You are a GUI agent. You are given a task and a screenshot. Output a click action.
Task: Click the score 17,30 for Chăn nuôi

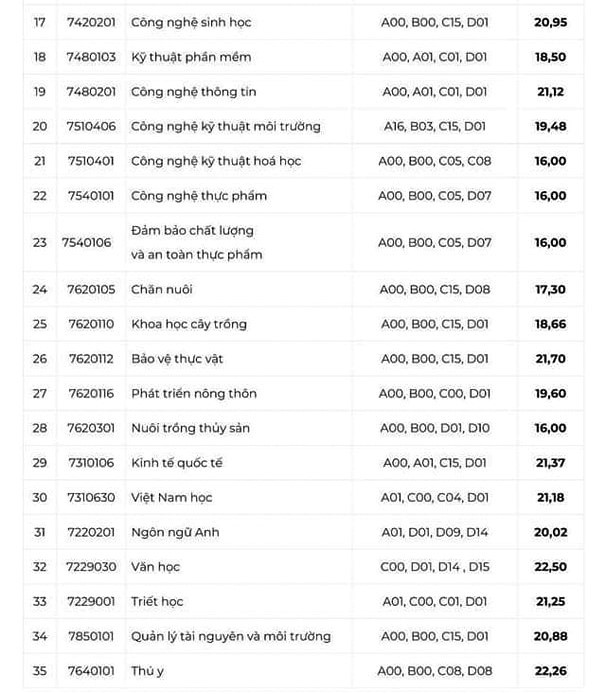click(x=550, y=289)
